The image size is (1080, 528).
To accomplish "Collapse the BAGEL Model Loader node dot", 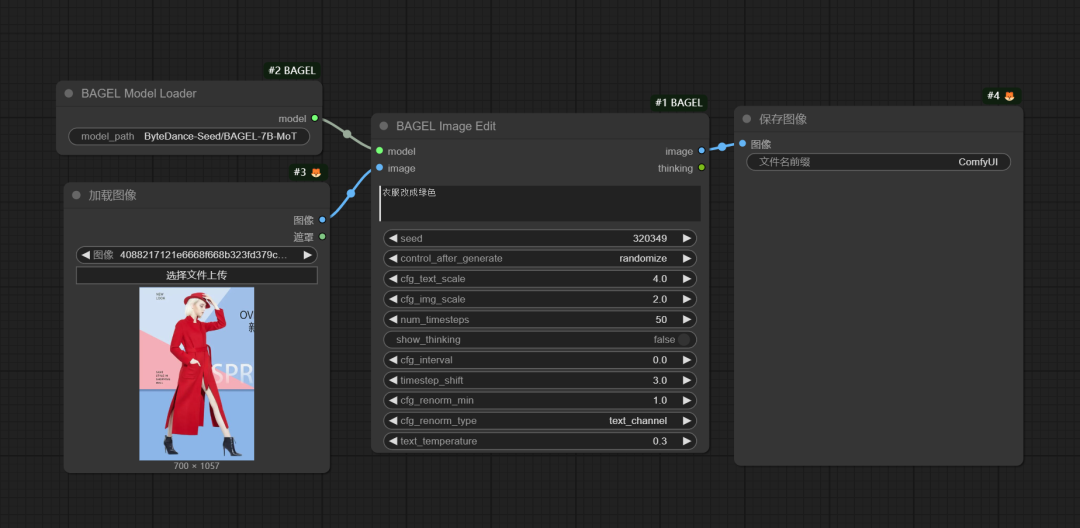I will coord(68,94).
